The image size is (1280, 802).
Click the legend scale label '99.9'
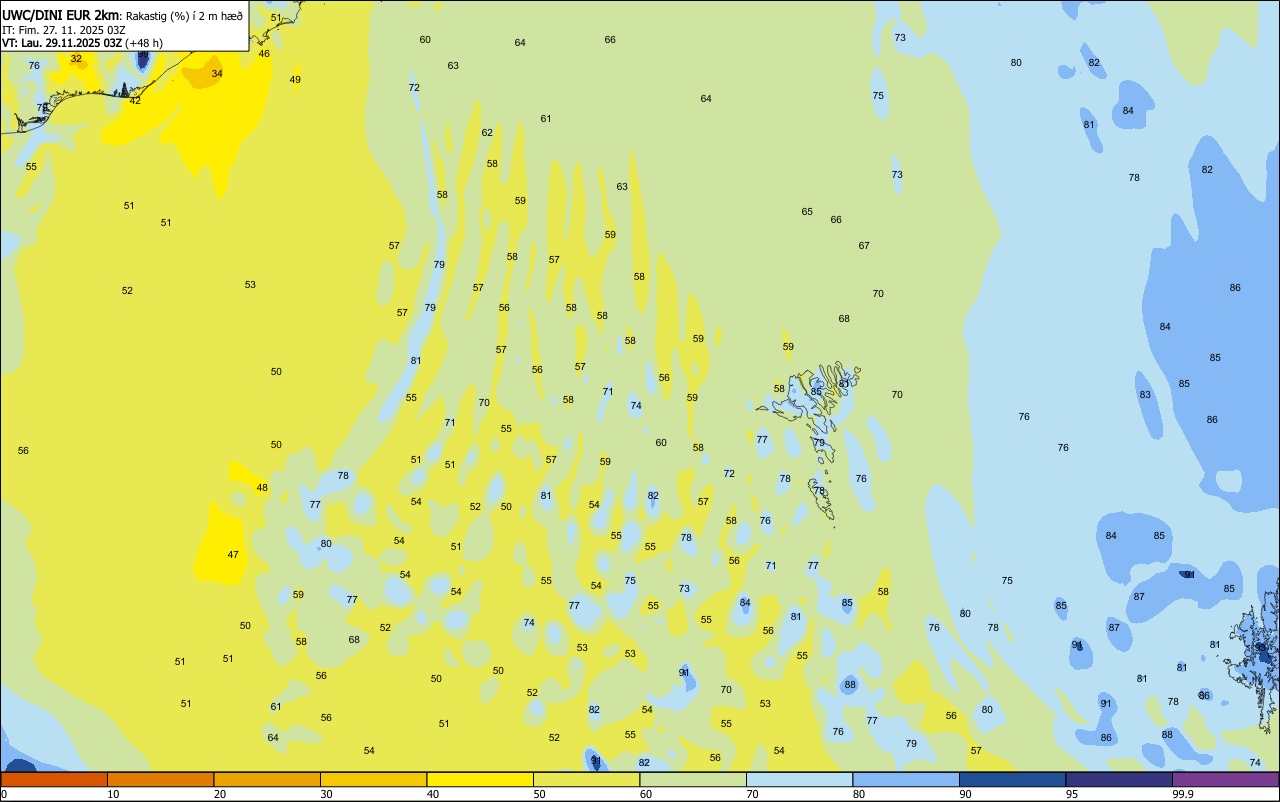(x=1183, y=794)
